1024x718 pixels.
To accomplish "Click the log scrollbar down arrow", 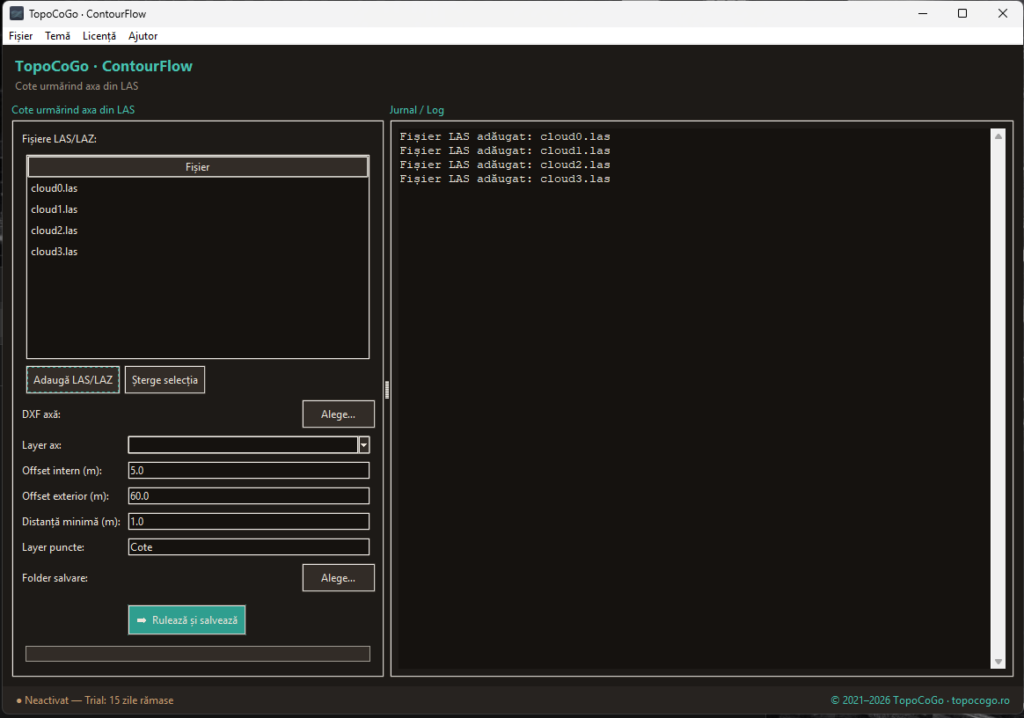I will (x=998, y=662).
